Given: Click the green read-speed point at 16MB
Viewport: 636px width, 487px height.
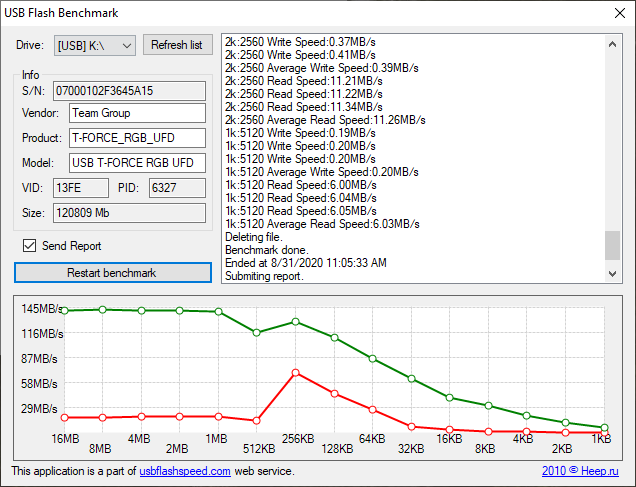Looking at the screenshot, I should 64,311.
